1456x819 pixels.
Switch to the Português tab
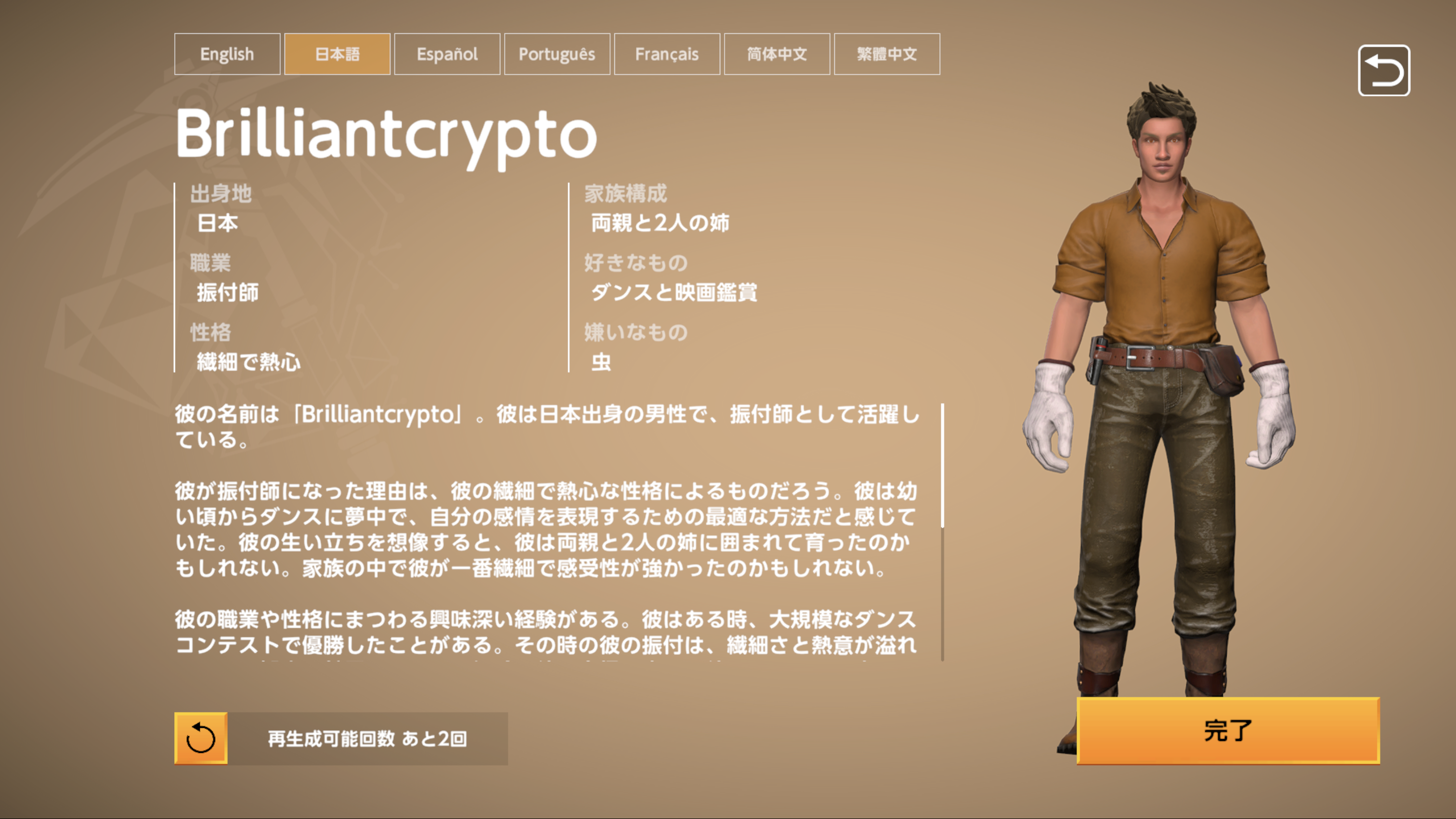pyautogui.click(x=557, y=54)
